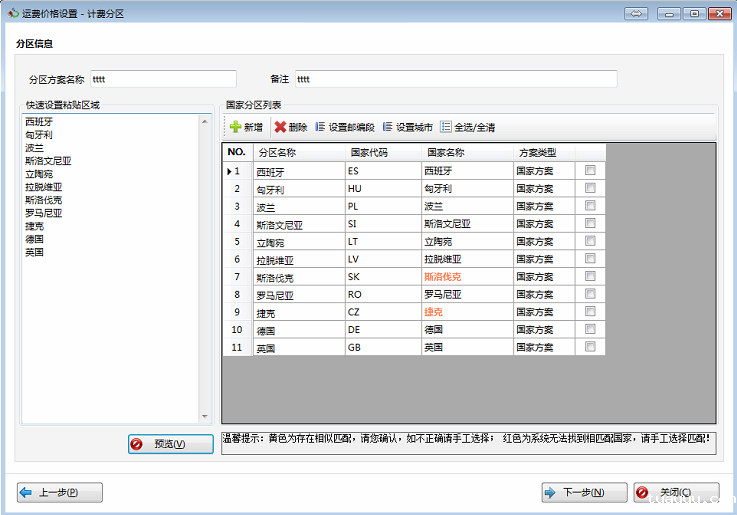
Task: Click country code cell RO
Action: click(384, 294)
